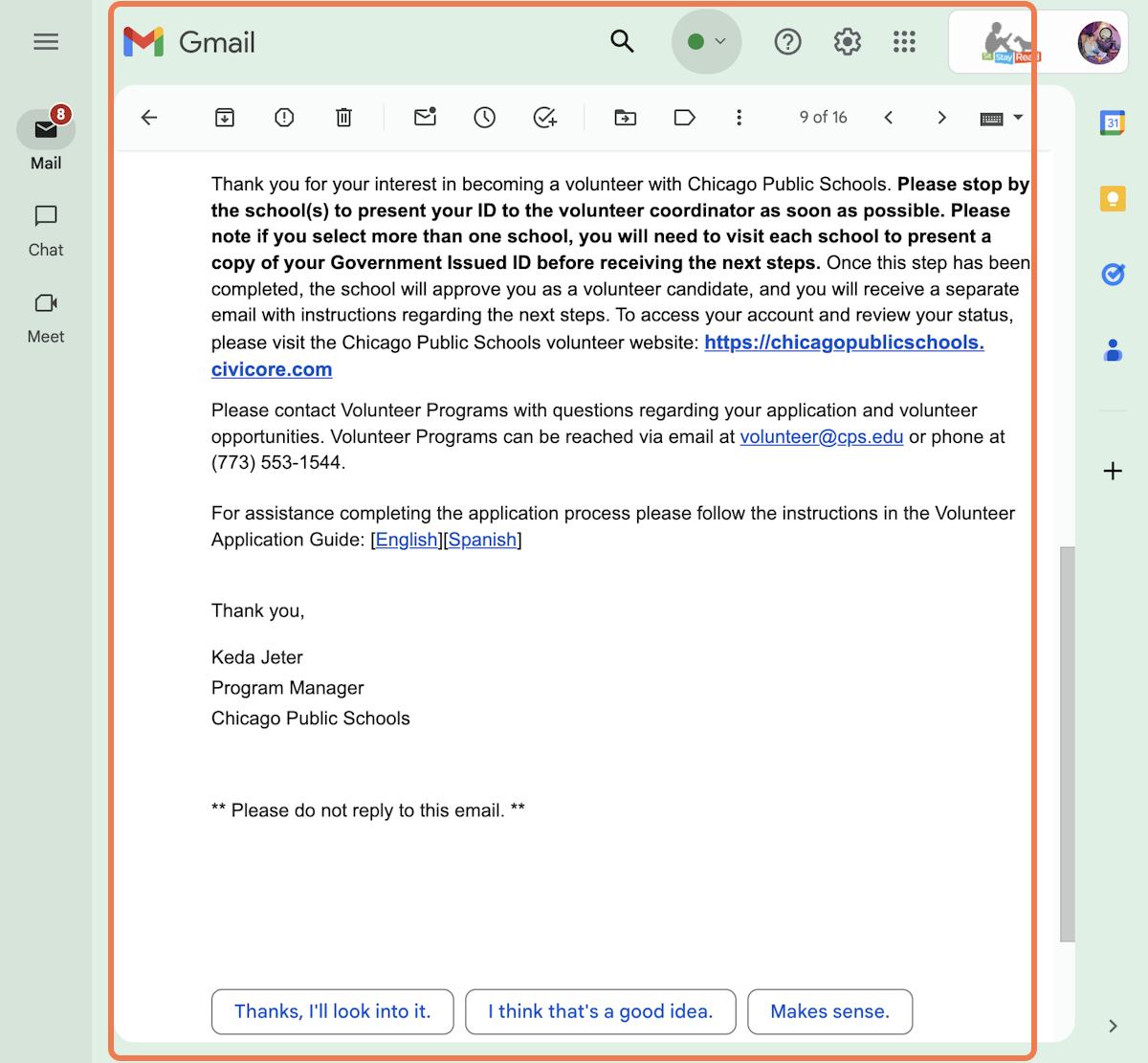Click the volunteer@cps.edu email link
This screenshot has width=1148, height=1063.
[x=822, y=437]
